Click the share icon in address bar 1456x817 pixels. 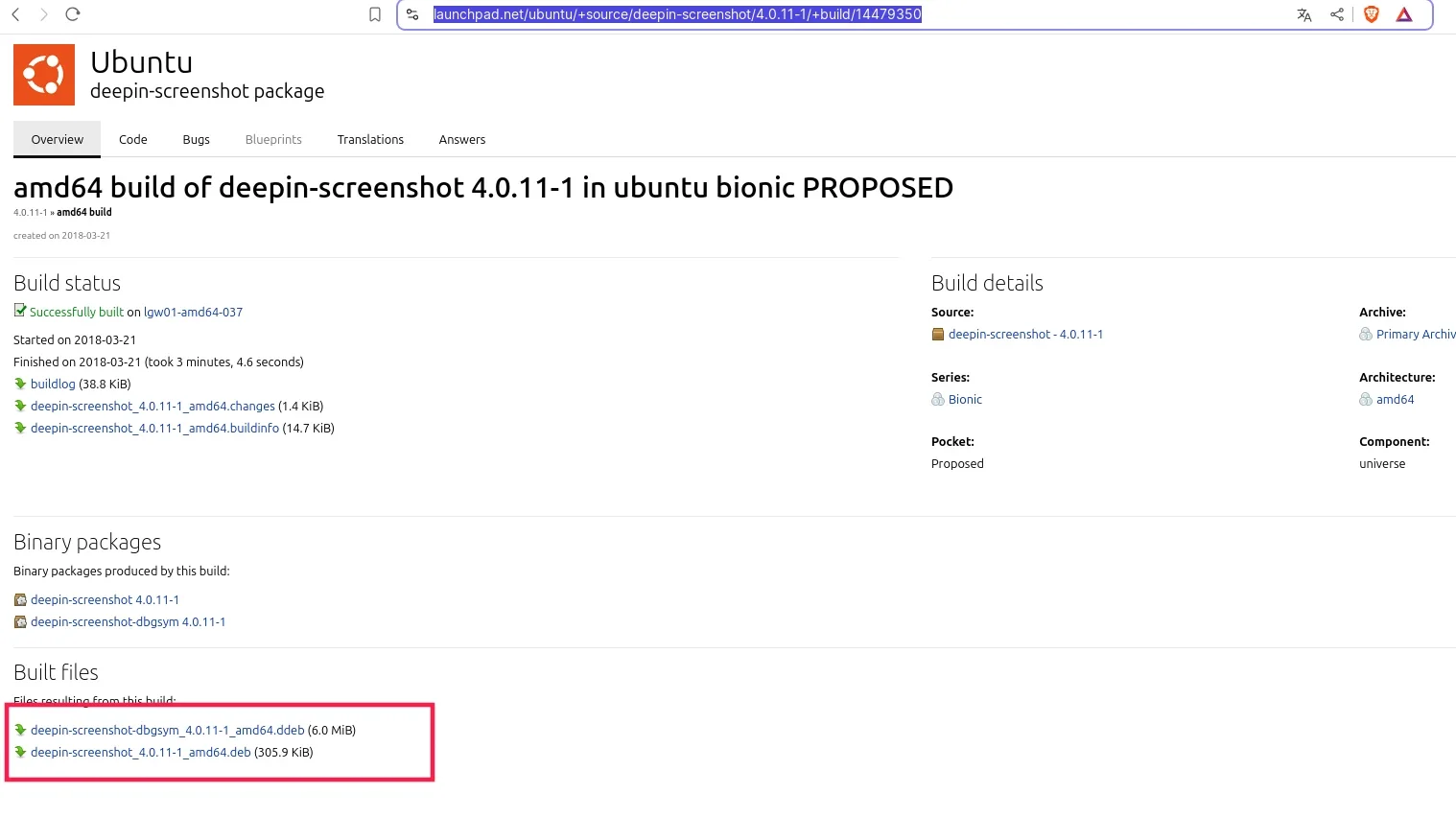tap(1337, 14)
